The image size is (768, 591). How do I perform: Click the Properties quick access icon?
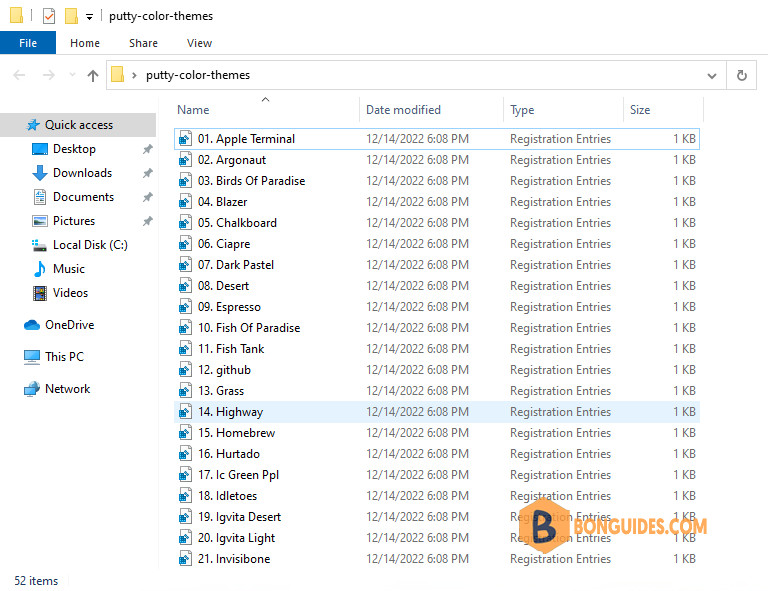click(x=49, y=16)
